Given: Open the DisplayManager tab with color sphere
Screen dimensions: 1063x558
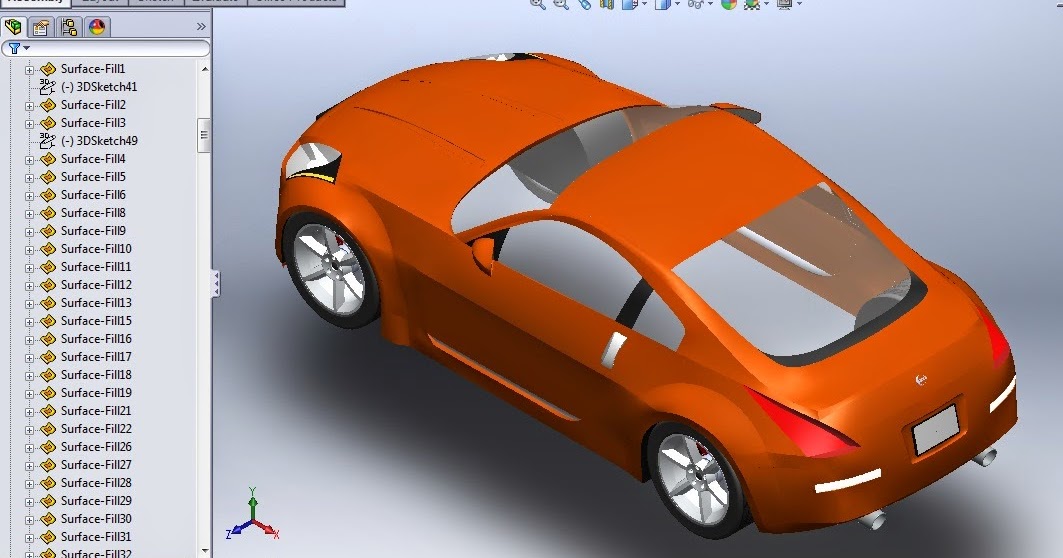Looking at the screenshot, I should click(x=97, y=27).
